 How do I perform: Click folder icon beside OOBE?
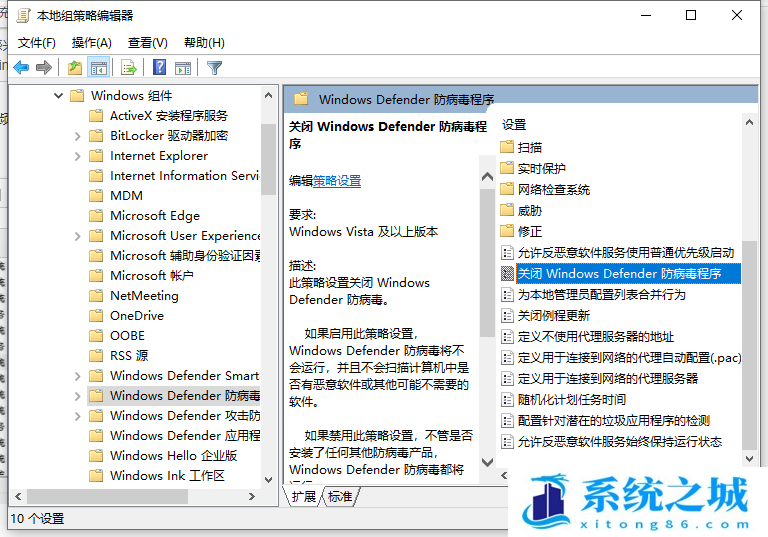point(96,335)
